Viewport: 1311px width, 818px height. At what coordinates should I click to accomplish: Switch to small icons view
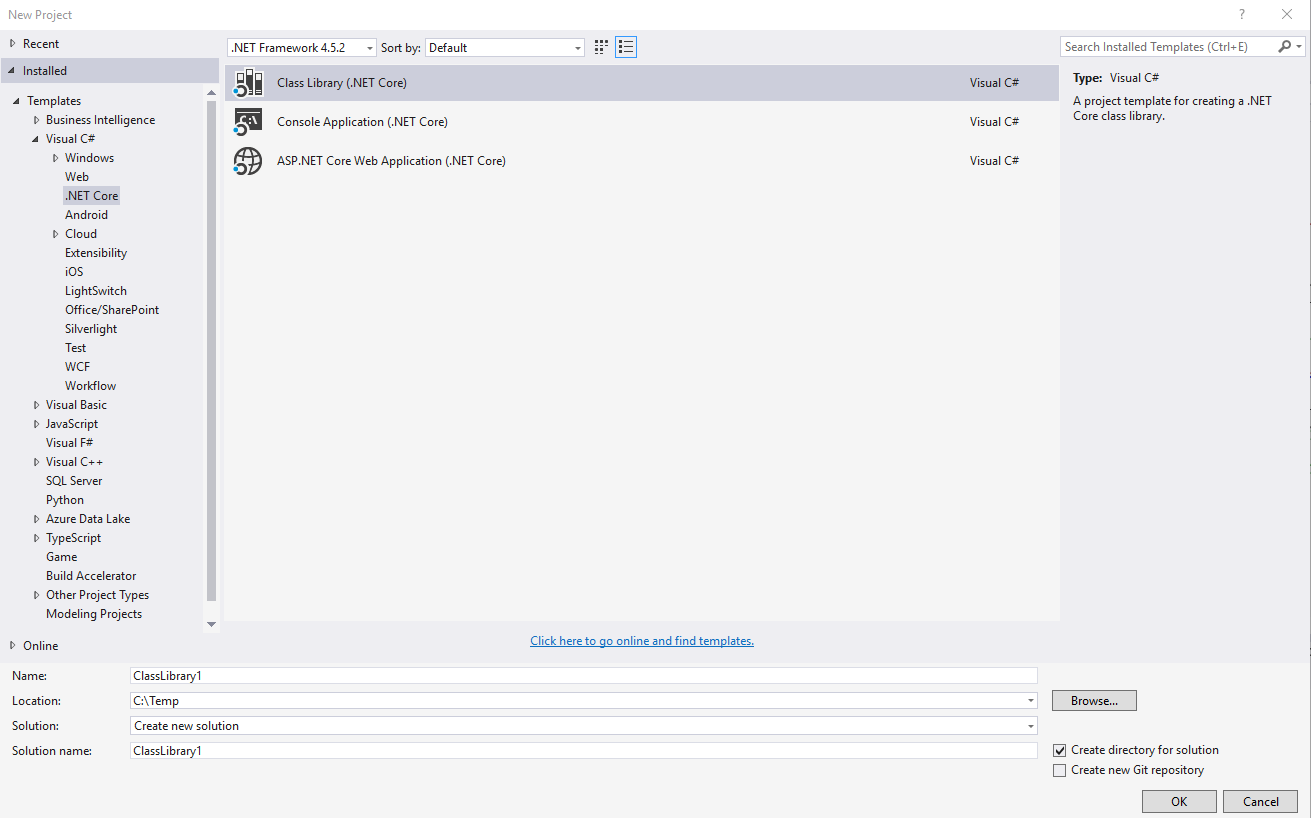point(601,47)
